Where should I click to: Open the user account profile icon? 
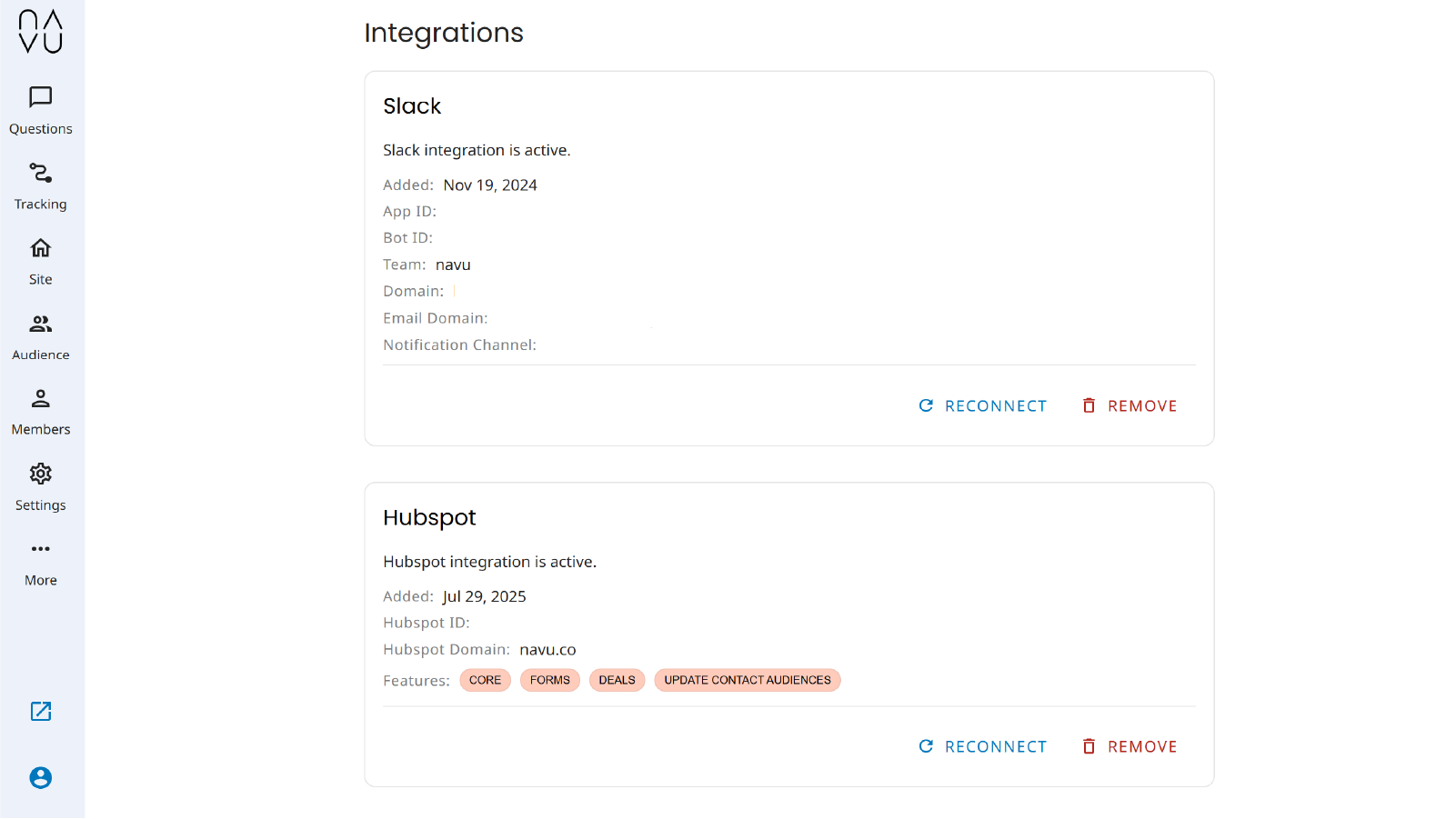pyautogui.click(x=41, y=778)
